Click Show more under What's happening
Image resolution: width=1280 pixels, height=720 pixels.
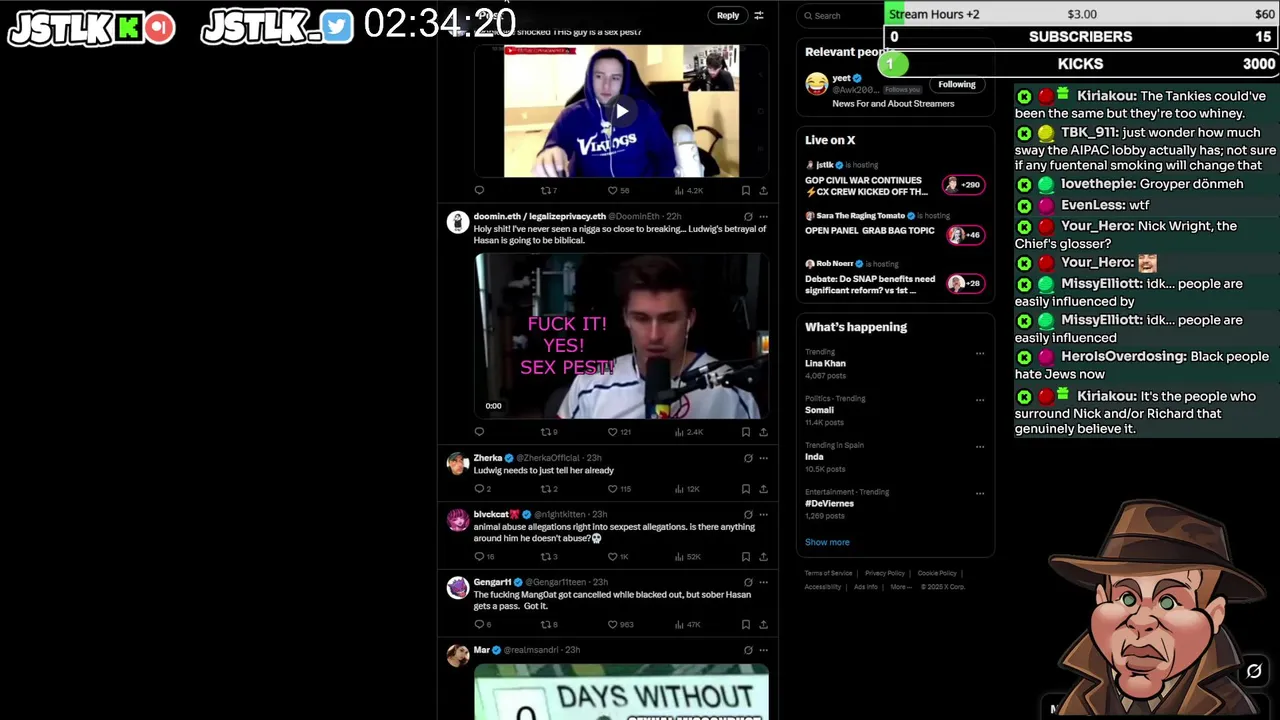point(827,542)
